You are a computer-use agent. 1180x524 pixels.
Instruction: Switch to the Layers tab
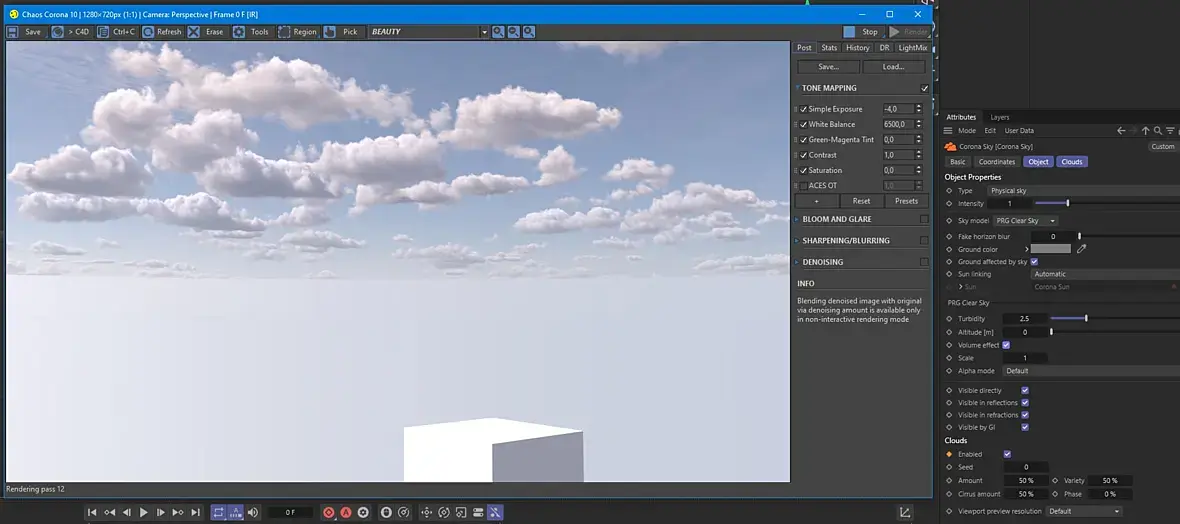tap(999, 117)
